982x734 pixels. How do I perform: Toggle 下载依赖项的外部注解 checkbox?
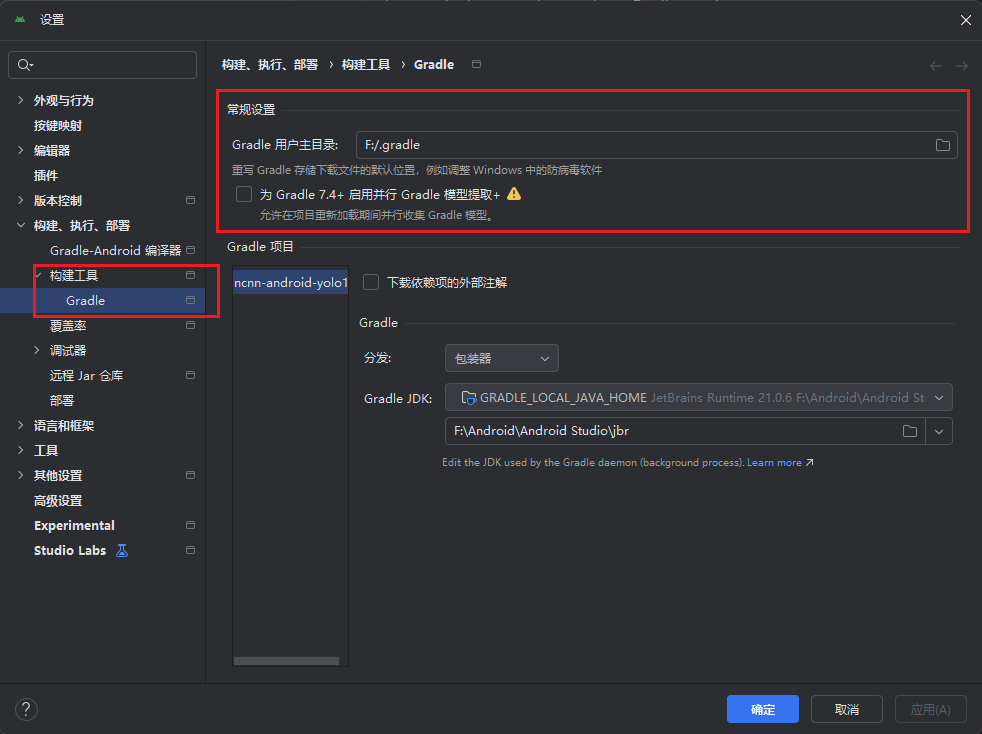(371, 282)
